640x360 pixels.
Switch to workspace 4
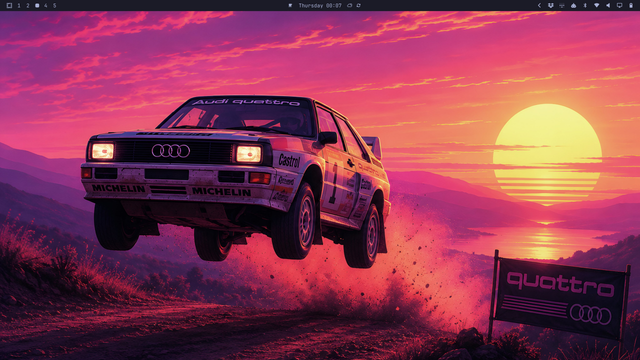coord(46,6)
